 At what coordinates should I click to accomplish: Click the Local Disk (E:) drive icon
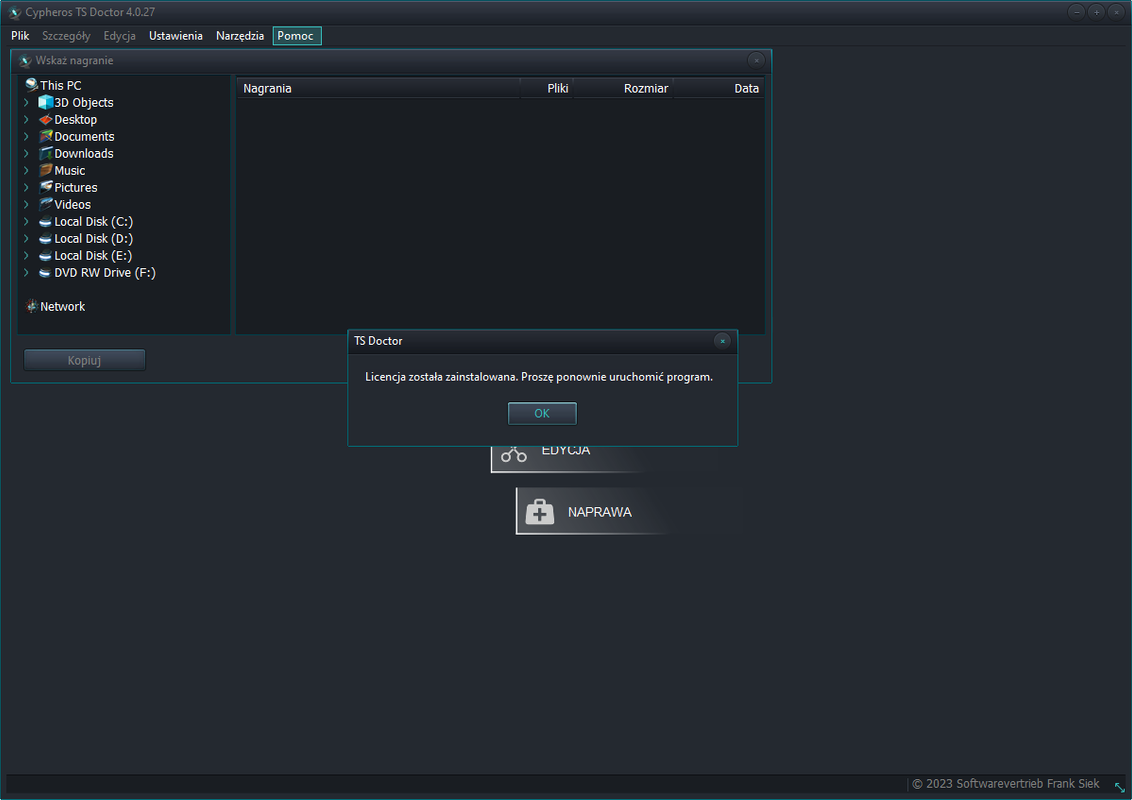[45, 256]
